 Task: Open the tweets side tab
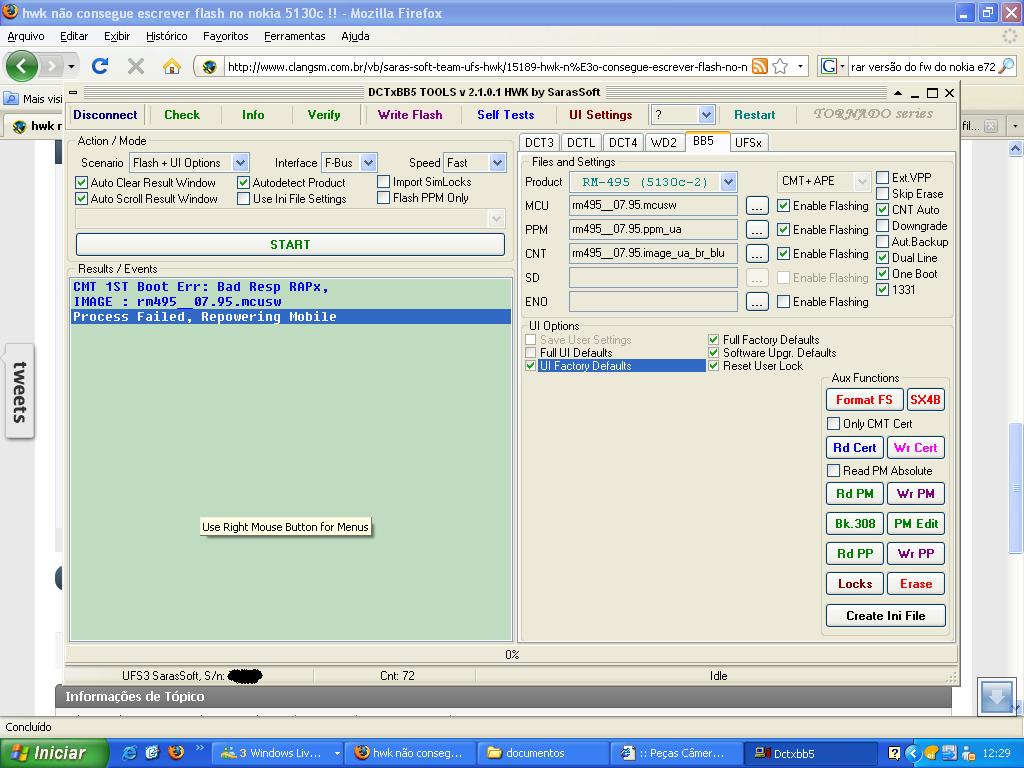click(20, 392)
